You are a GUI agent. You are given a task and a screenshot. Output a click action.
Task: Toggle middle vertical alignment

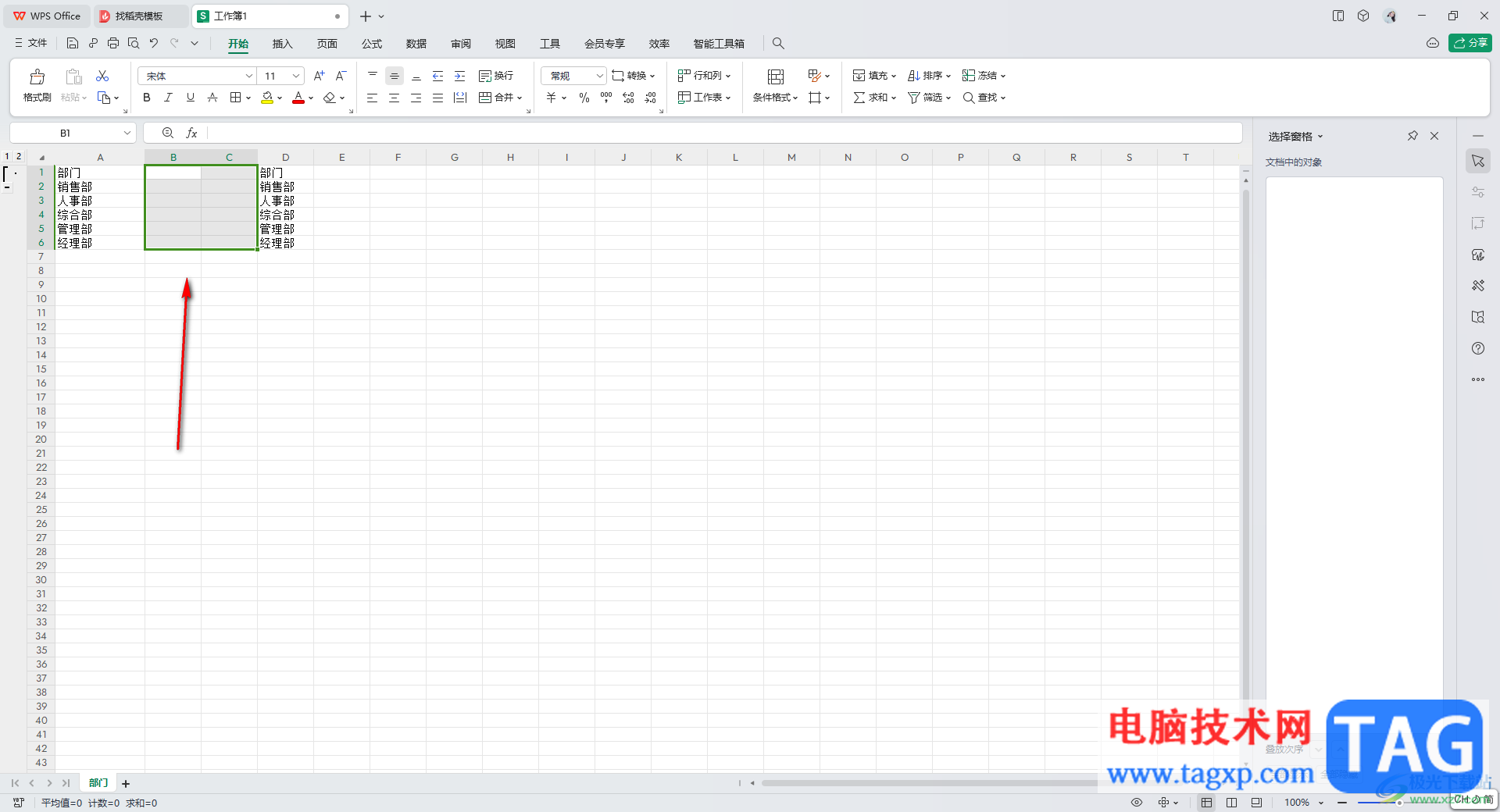[395, 76]
